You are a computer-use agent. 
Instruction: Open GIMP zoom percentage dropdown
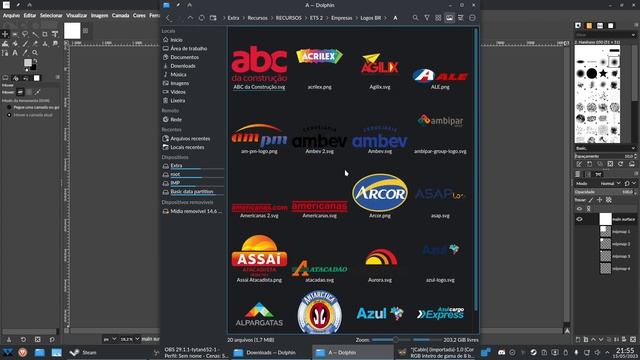[131, 339]
